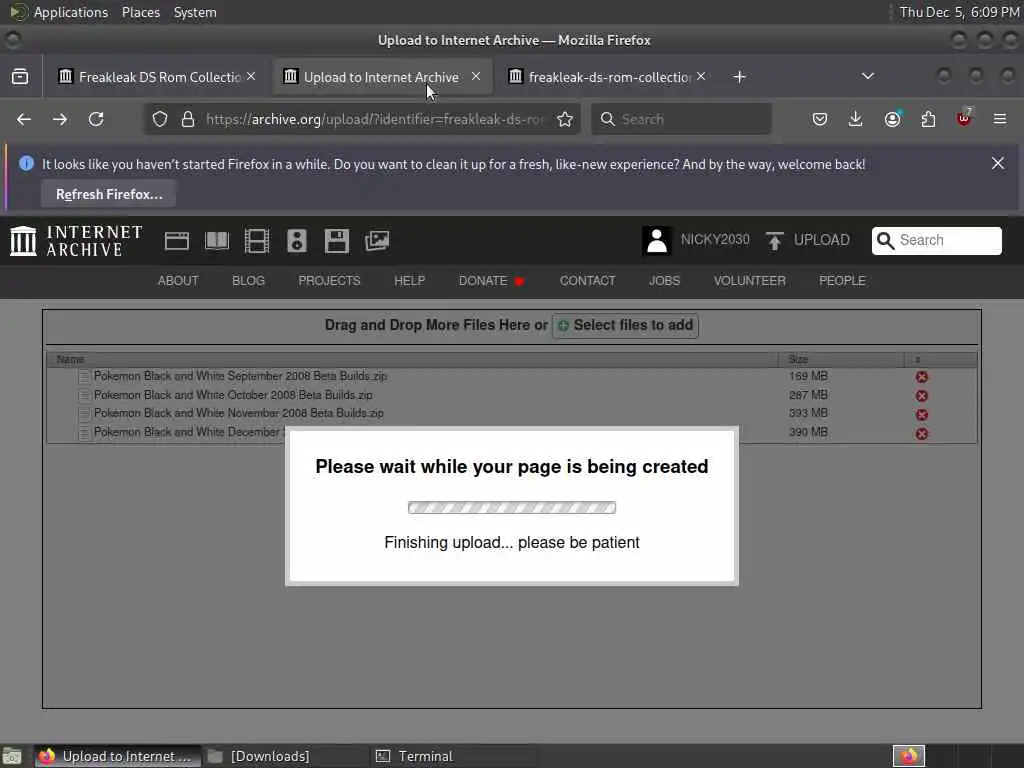Close the Upload to Internet Archive tab
This screenshot has height=768, width=1024.
pyautogui.click(x=476, y=76)
